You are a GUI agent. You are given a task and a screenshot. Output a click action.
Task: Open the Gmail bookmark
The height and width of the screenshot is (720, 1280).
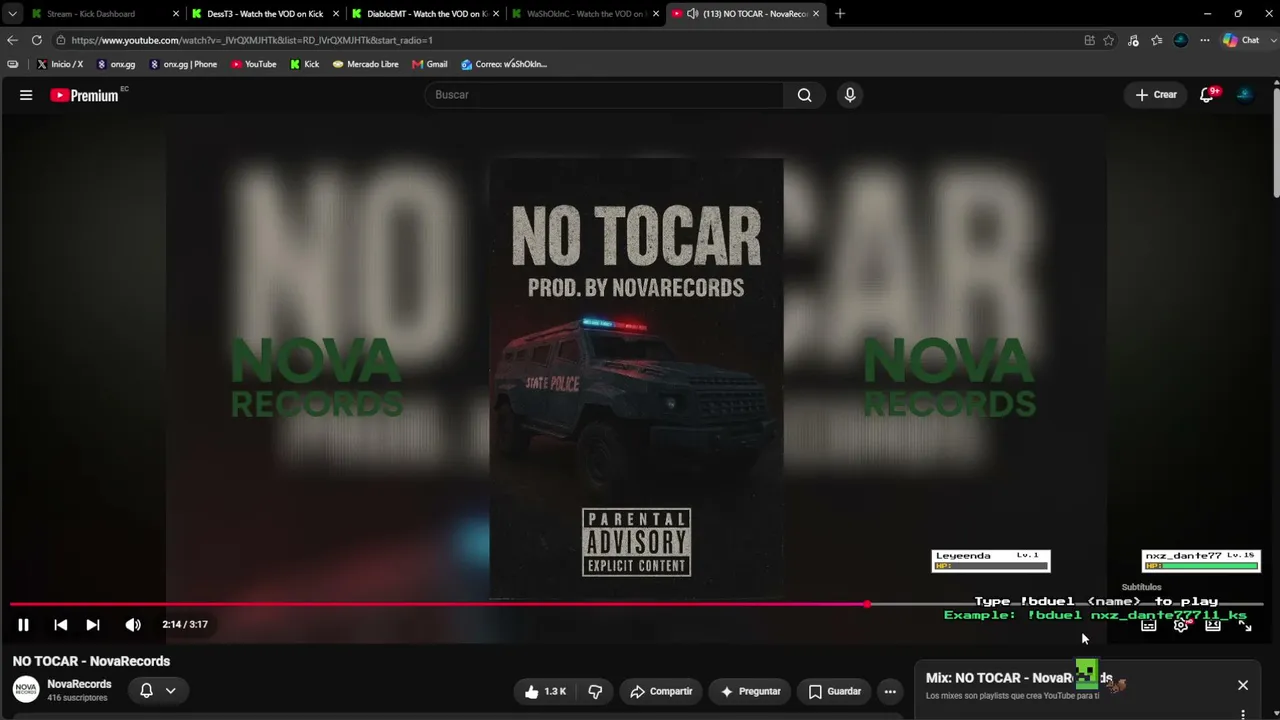[430, 64]
